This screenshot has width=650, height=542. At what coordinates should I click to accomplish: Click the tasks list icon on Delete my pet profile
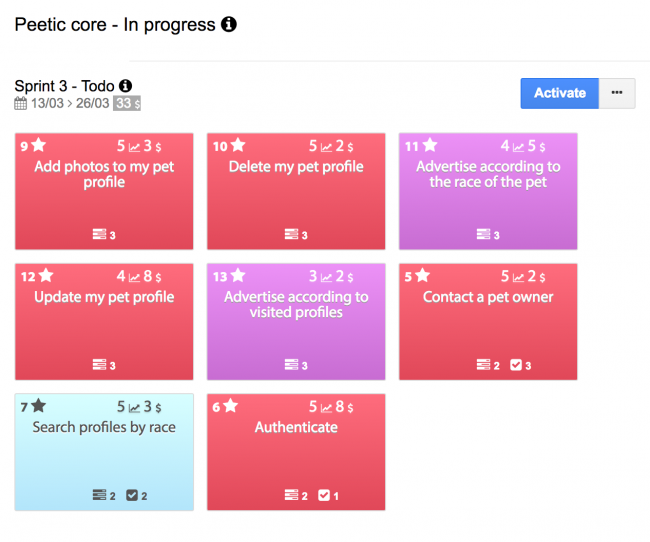click(x=291, y=234)
